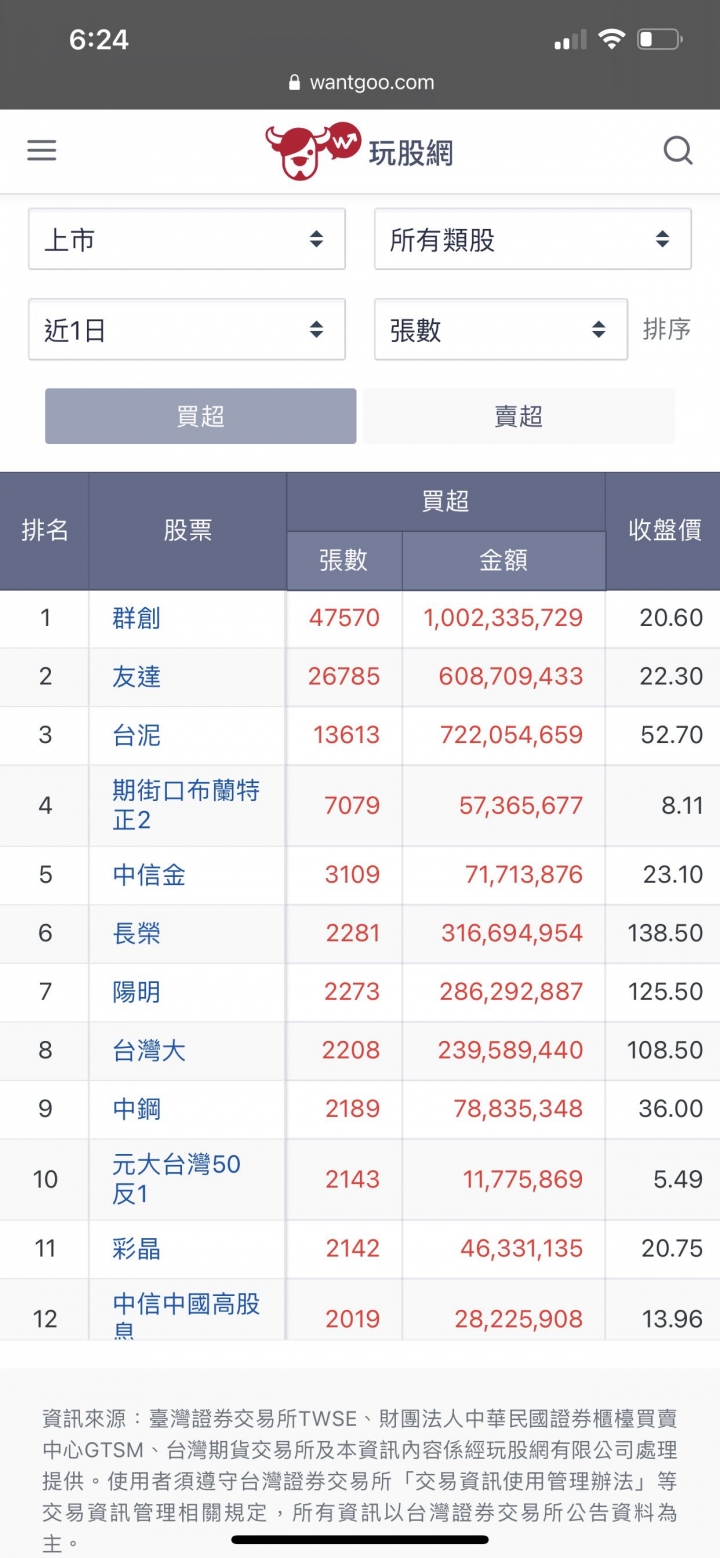Screen dimensions: 720x1558
Task: Tap the search magnifier icon
Action: tap(678, 151)
